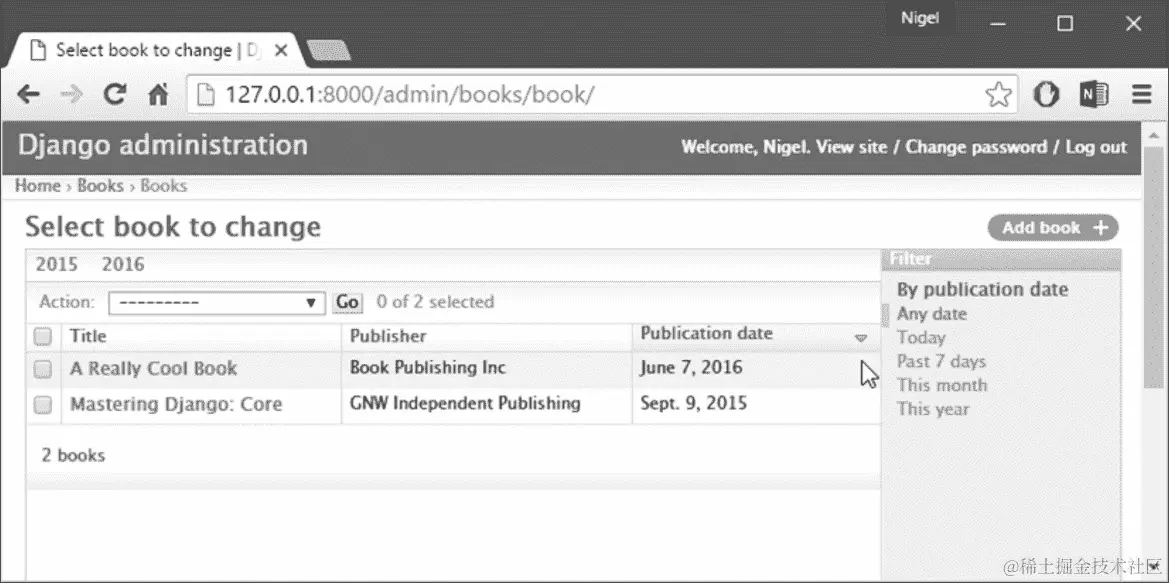Open A Really Cool Book
The width and height of the screenshot is (1169, 583).
coord(154,368)
